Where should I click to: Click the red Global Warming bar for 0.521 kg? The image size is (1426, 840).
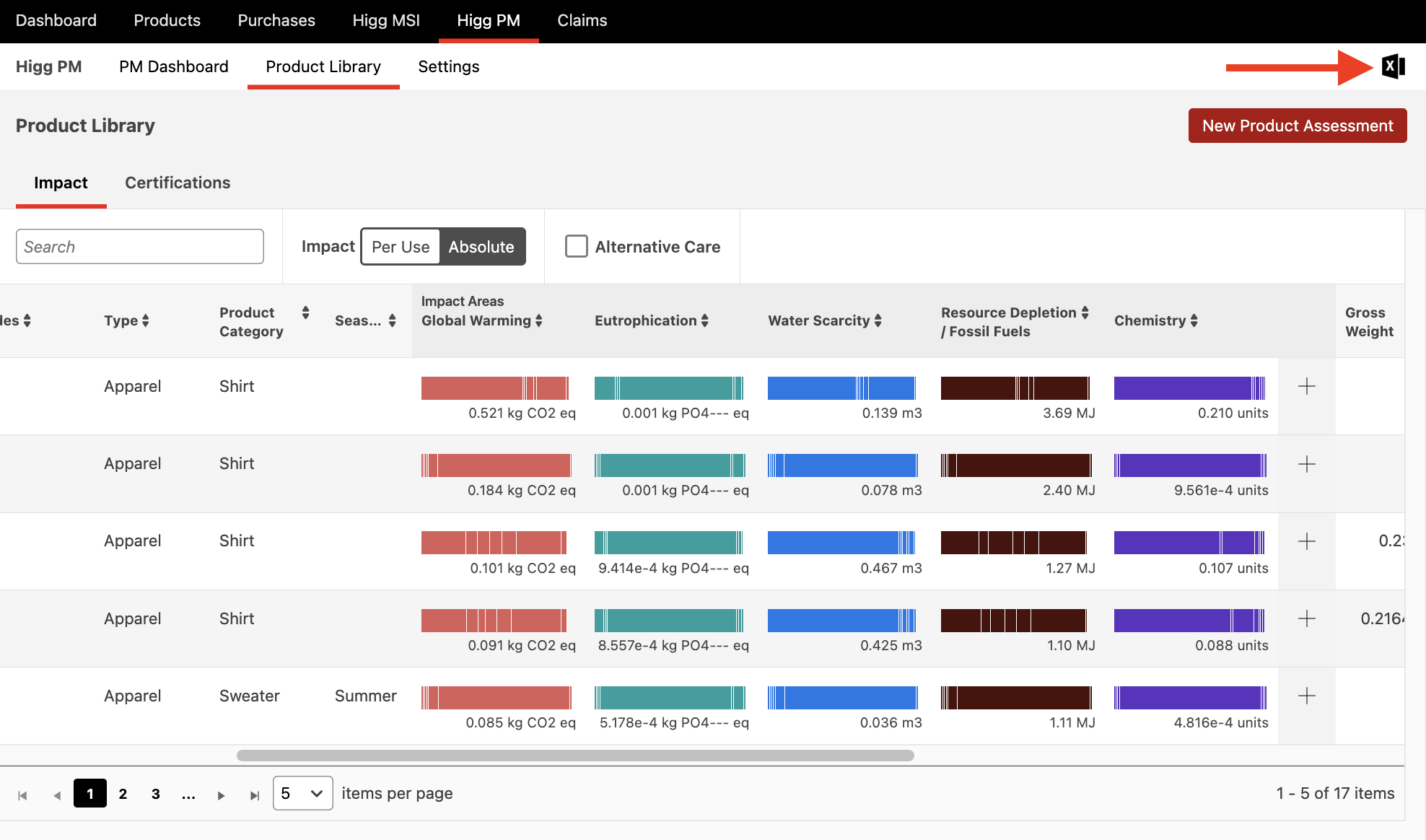pos(495,388)
